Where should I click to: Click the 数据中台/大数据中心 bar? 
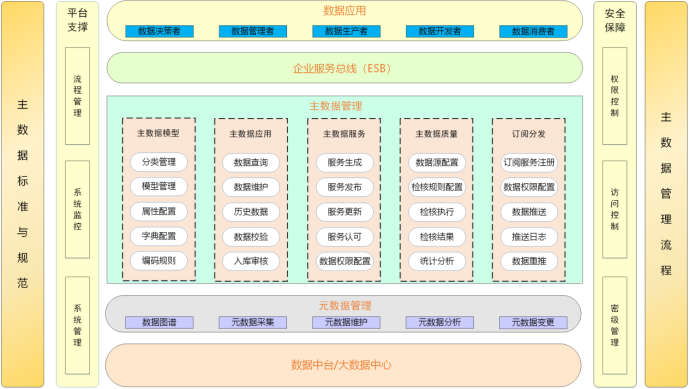(x=343, y=365)
